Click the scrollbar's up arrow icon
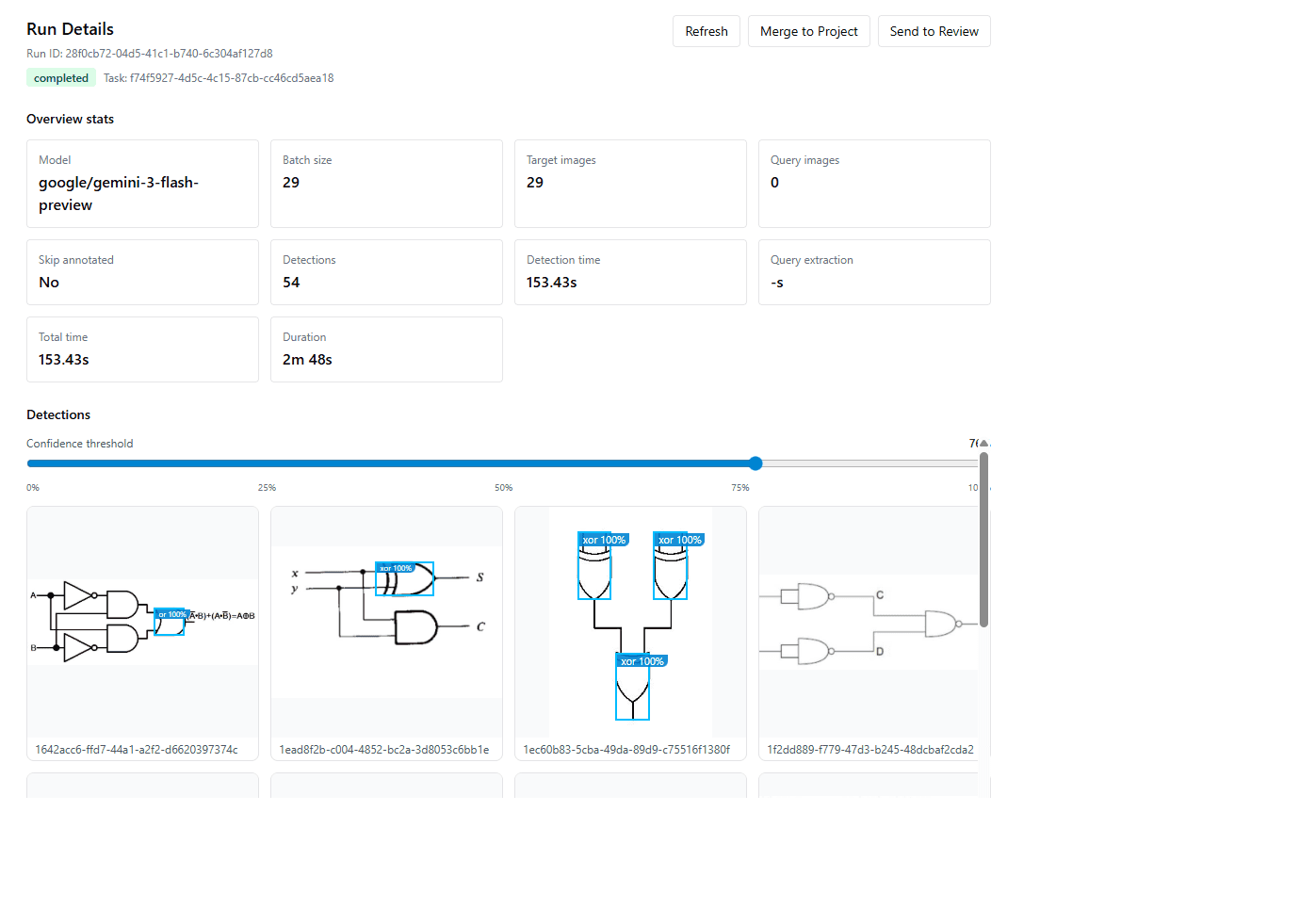 [x=983, y=443]
